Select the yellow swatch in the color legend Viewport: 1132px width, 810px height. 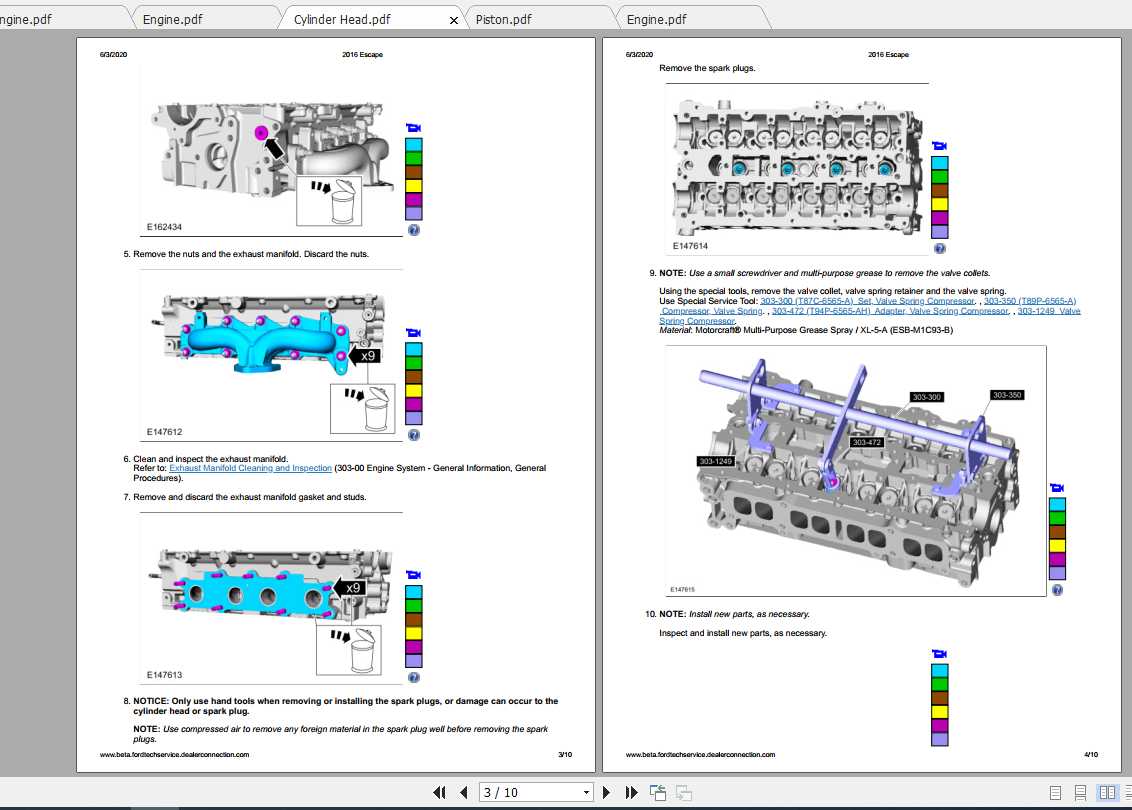413,185
